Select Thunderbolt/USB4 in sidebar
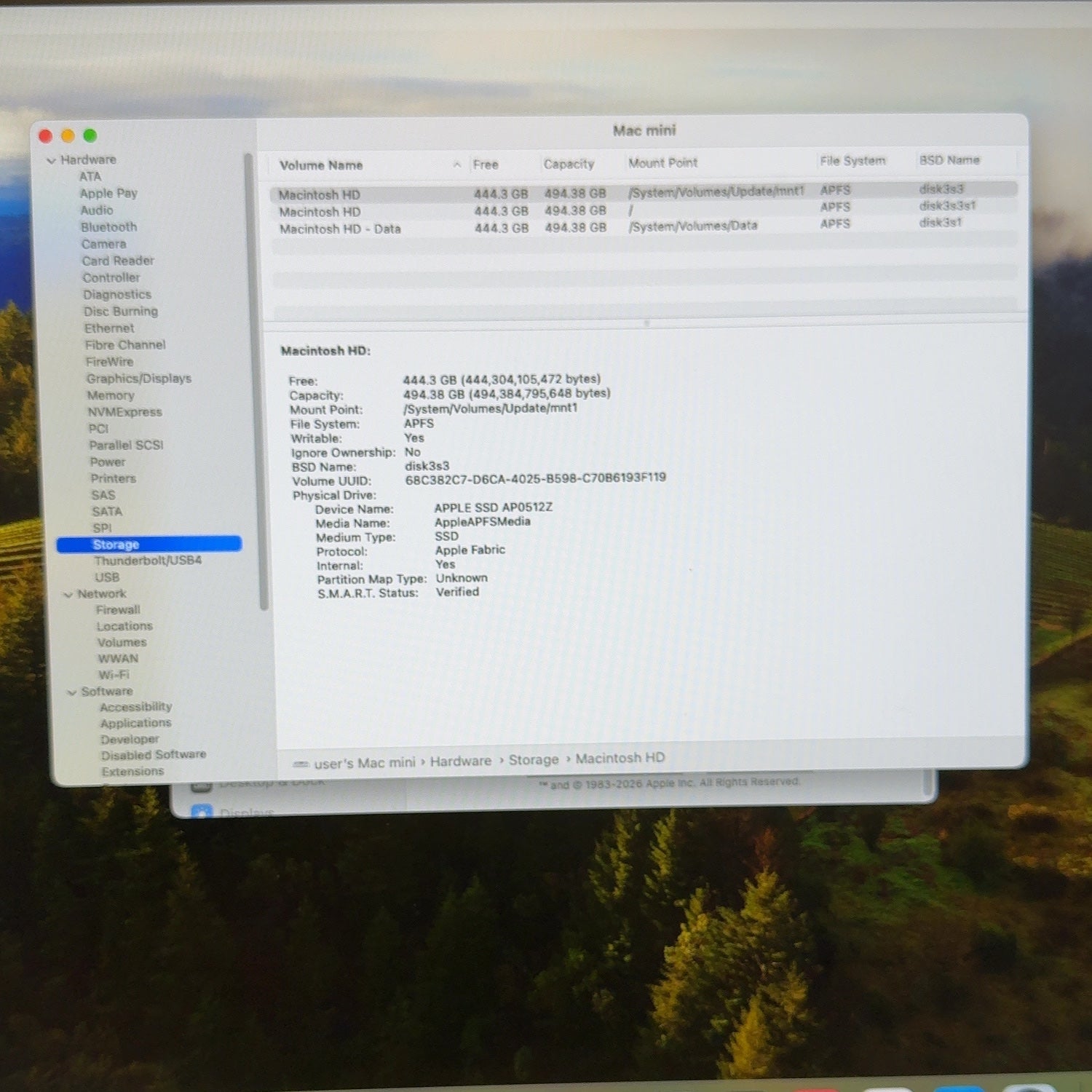1092x1092 pixels. (148, 561)
